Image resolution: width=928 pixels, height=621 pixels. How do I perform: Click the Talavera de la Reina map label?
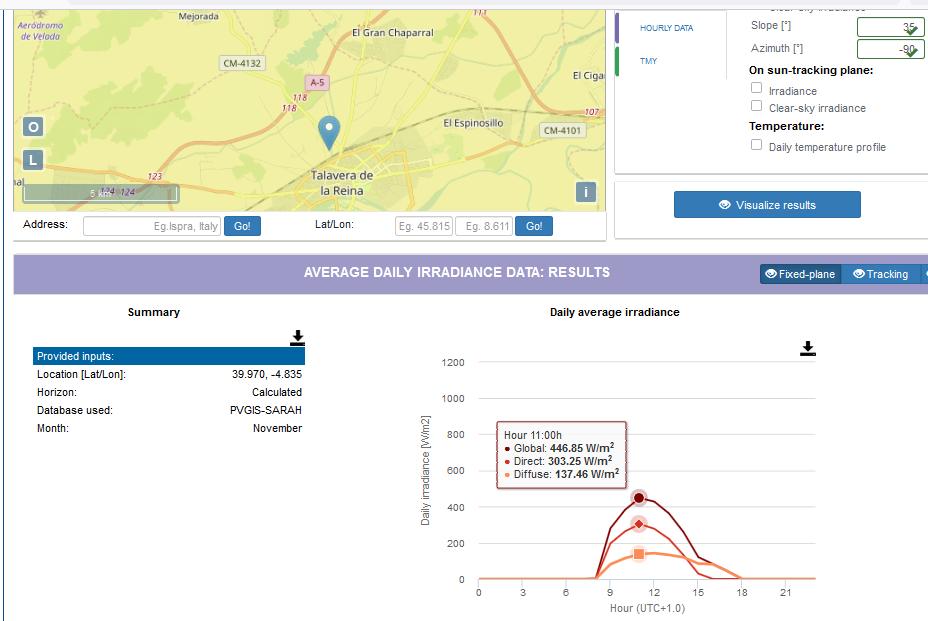[x=342, y=183]
